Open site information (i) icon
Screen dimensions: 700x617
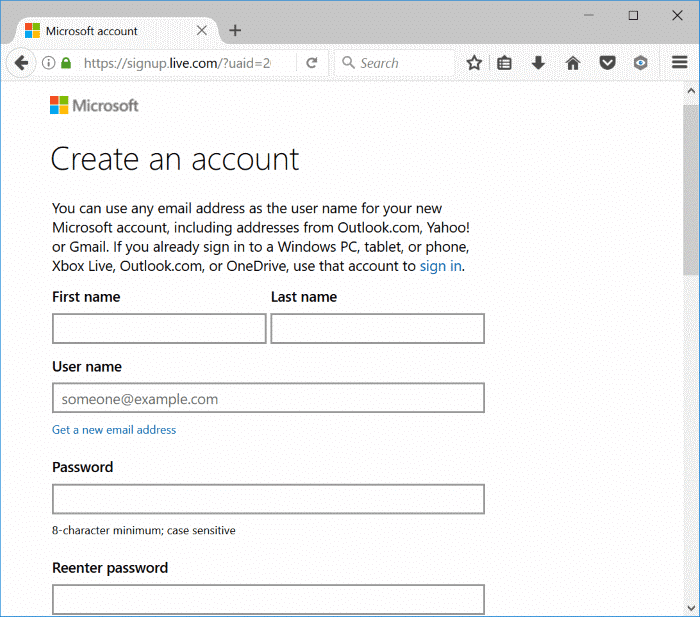(x=48, y=63)
